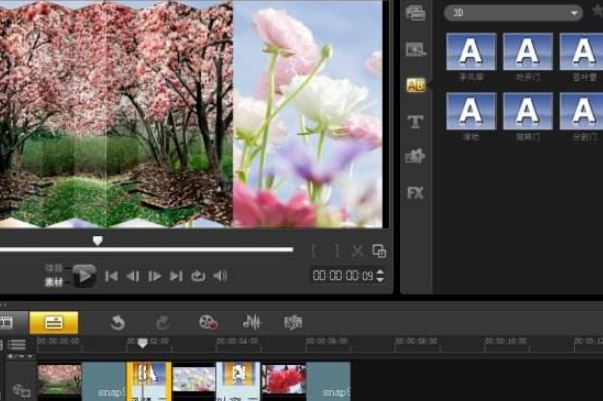Viewport: 603px width, 401px height.
Task: Select cherry blossom tree clip in timeline
Action: [59, 381]
